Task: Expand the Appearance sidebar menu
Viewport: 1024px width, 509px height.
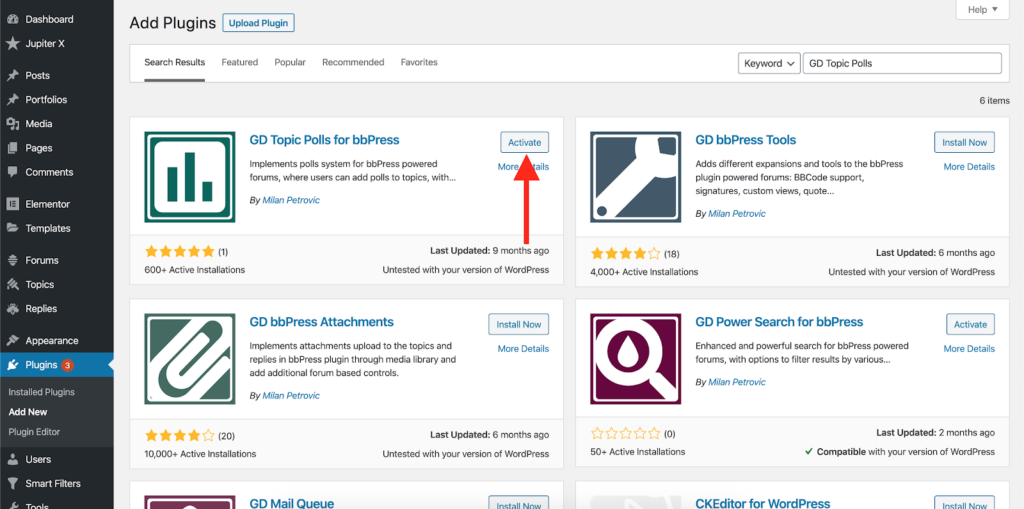Action: click(x=51, y=340)
